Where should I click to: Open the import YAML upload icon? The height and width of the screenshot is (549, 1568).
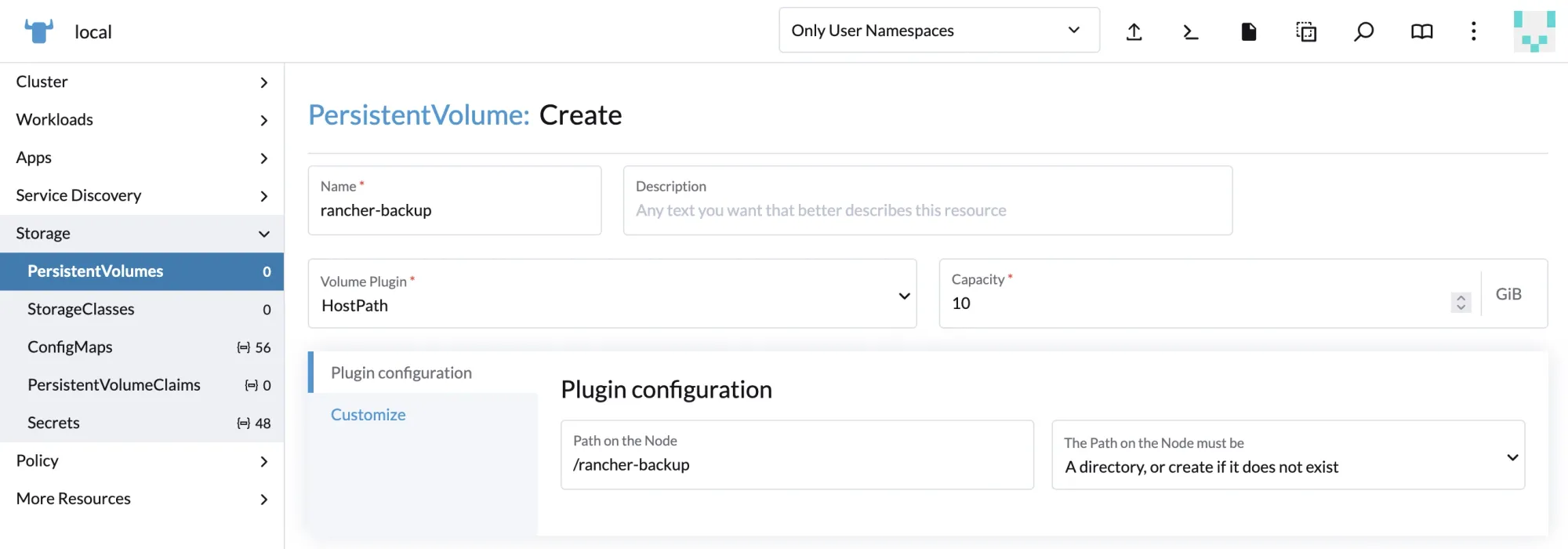1134,31
